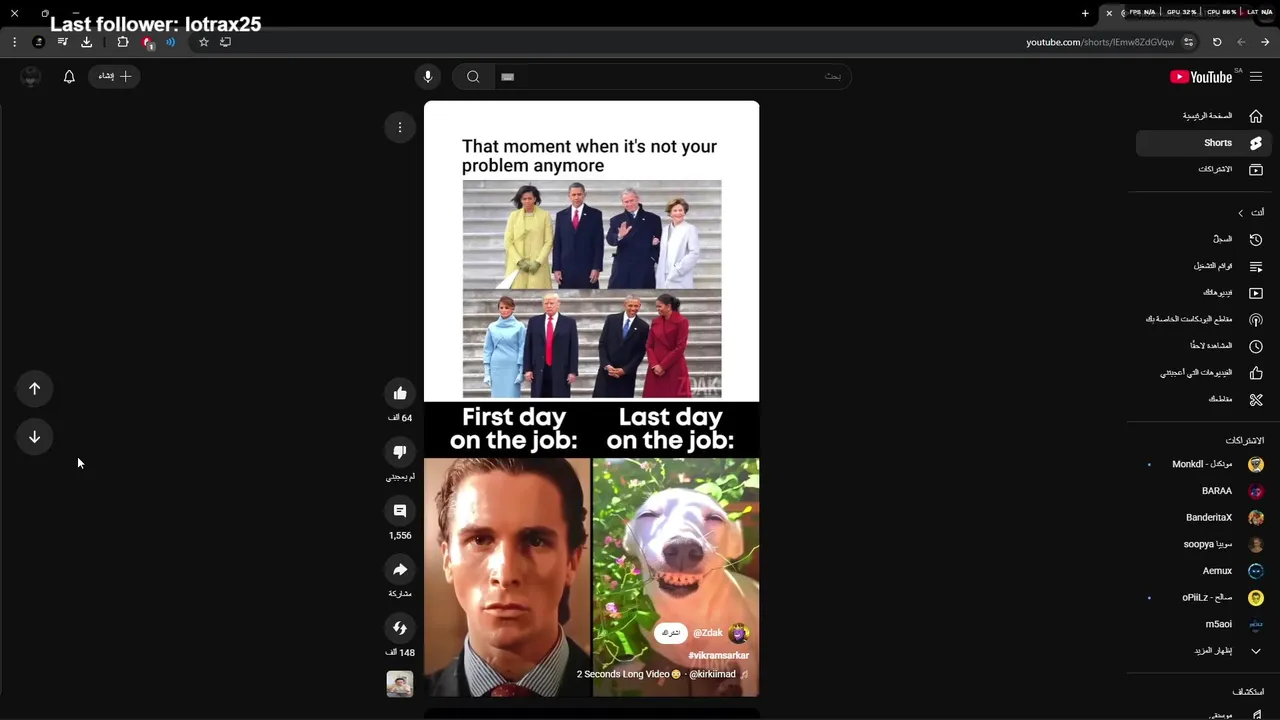Open the browser profile avatar

[38, 42]
